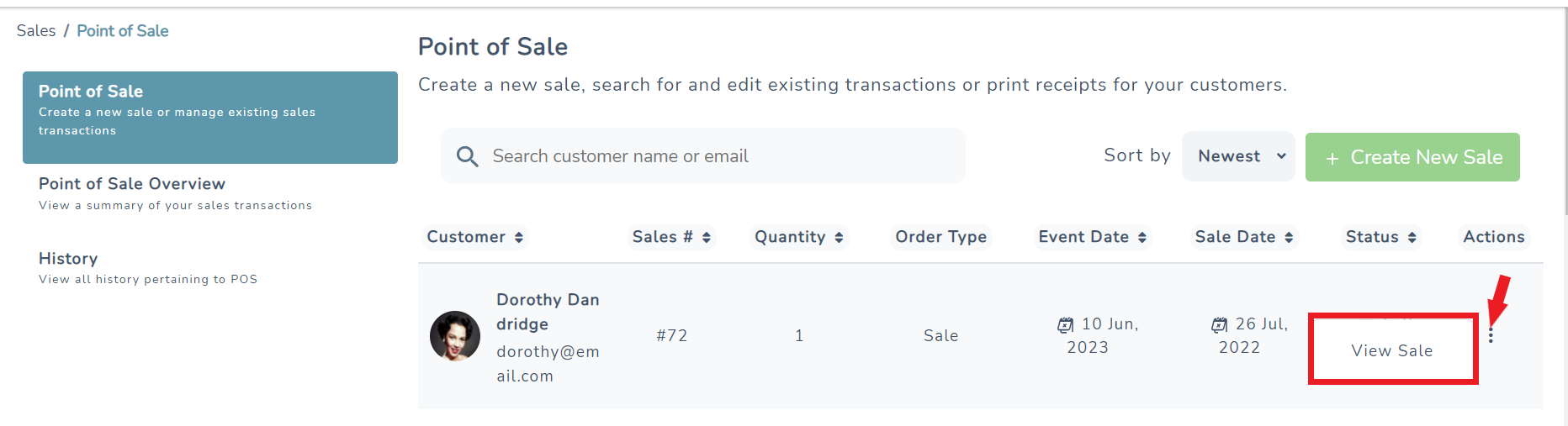Select View Sale from the actions menu

pyautogui.click(x=1392, y=350)
